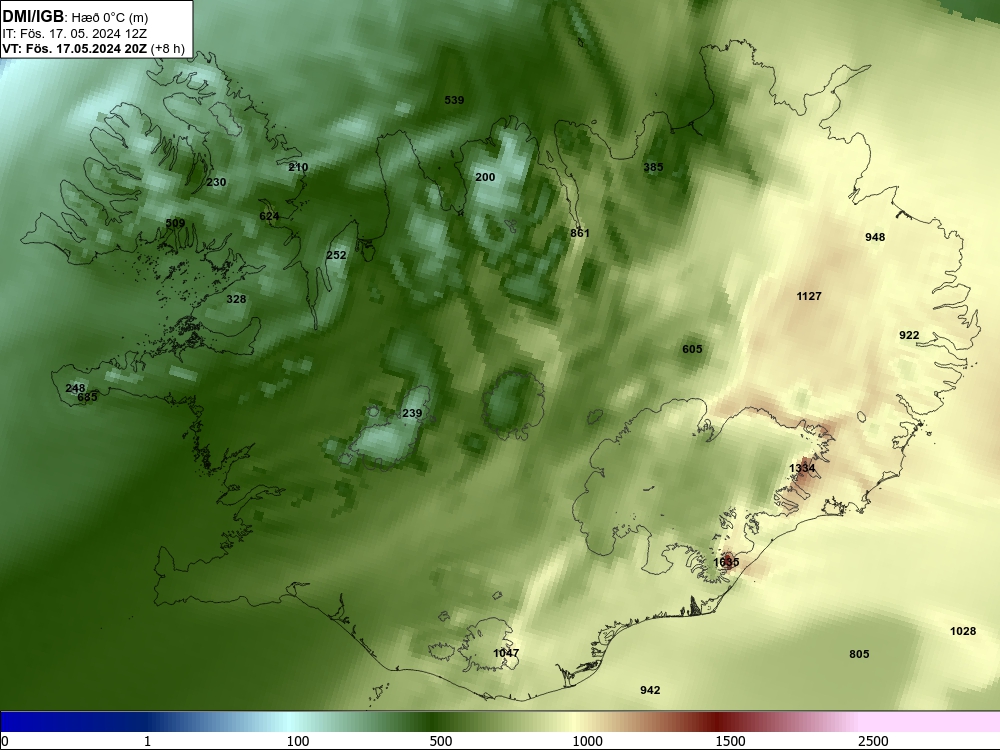The height and width of the screenshot is (750, 1000).
Task: Click the map value 685
Action: 87,397
